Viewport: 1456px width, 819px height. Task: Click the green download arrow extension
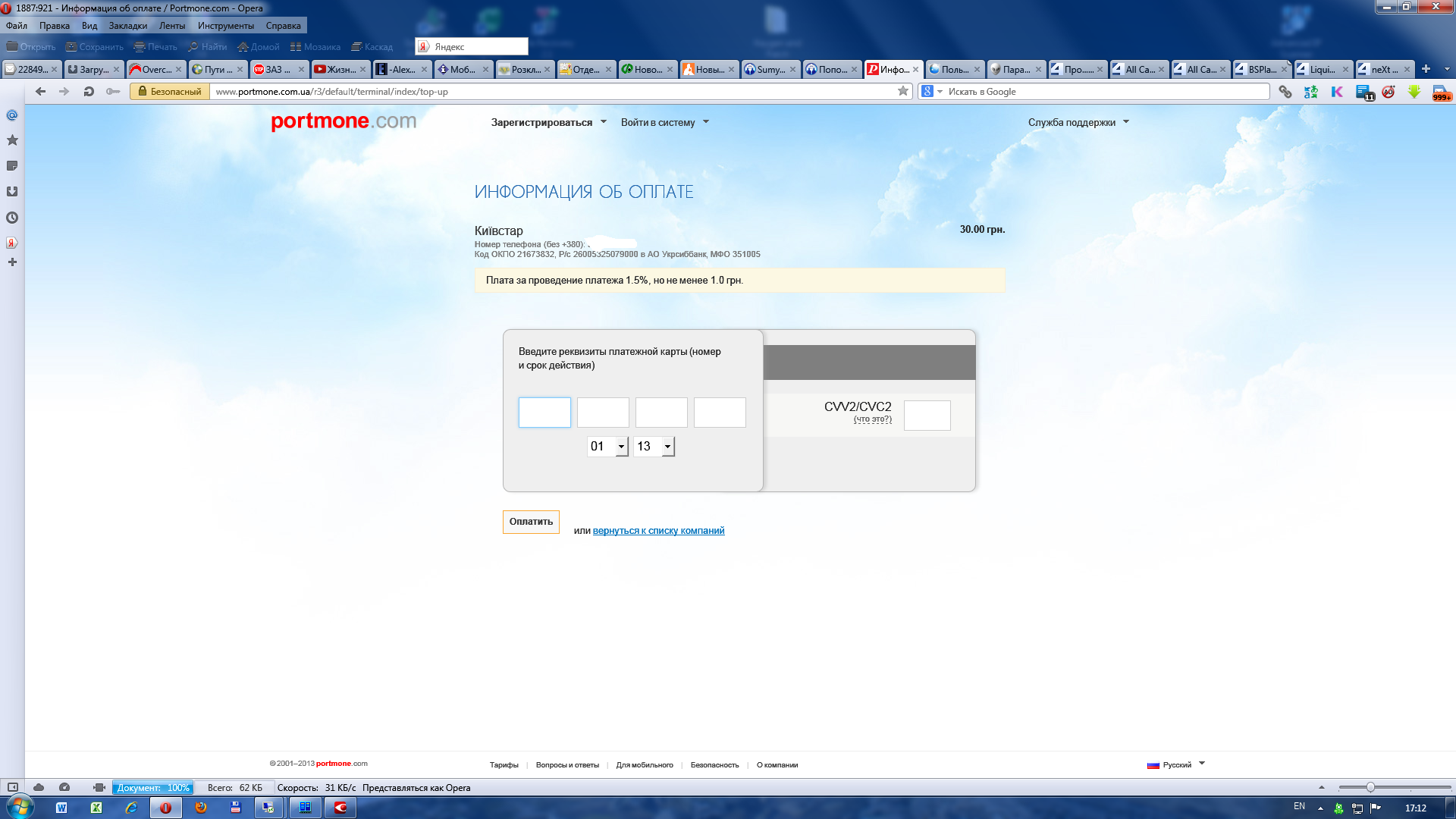1414,92
